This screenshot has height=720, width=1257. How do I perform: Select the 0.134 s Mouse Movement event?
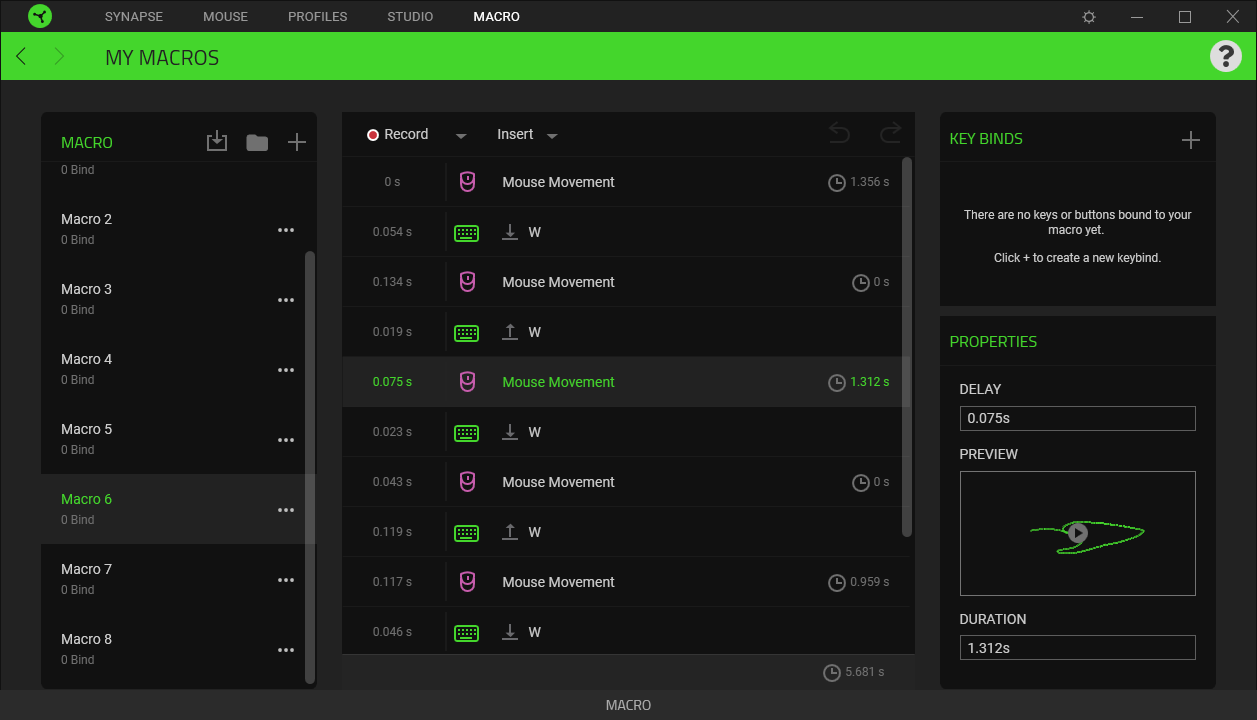click(x=622, y=282)
